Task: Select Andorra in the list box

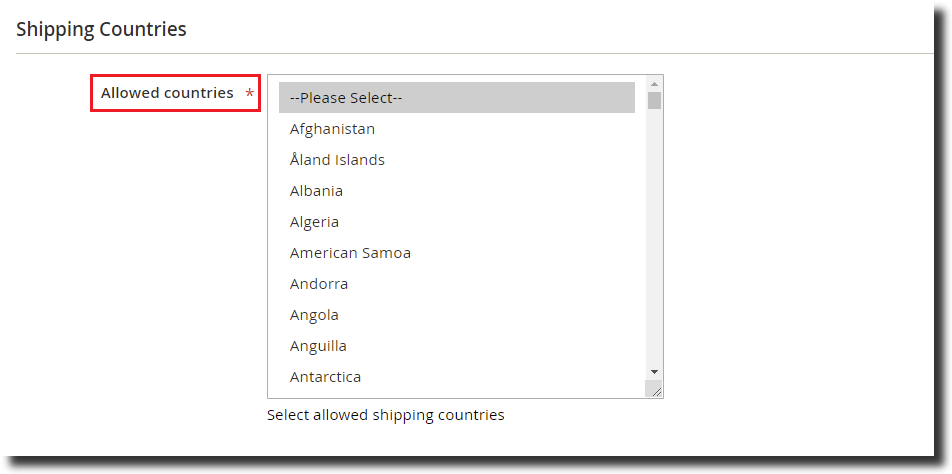Action: click(319, 284)
